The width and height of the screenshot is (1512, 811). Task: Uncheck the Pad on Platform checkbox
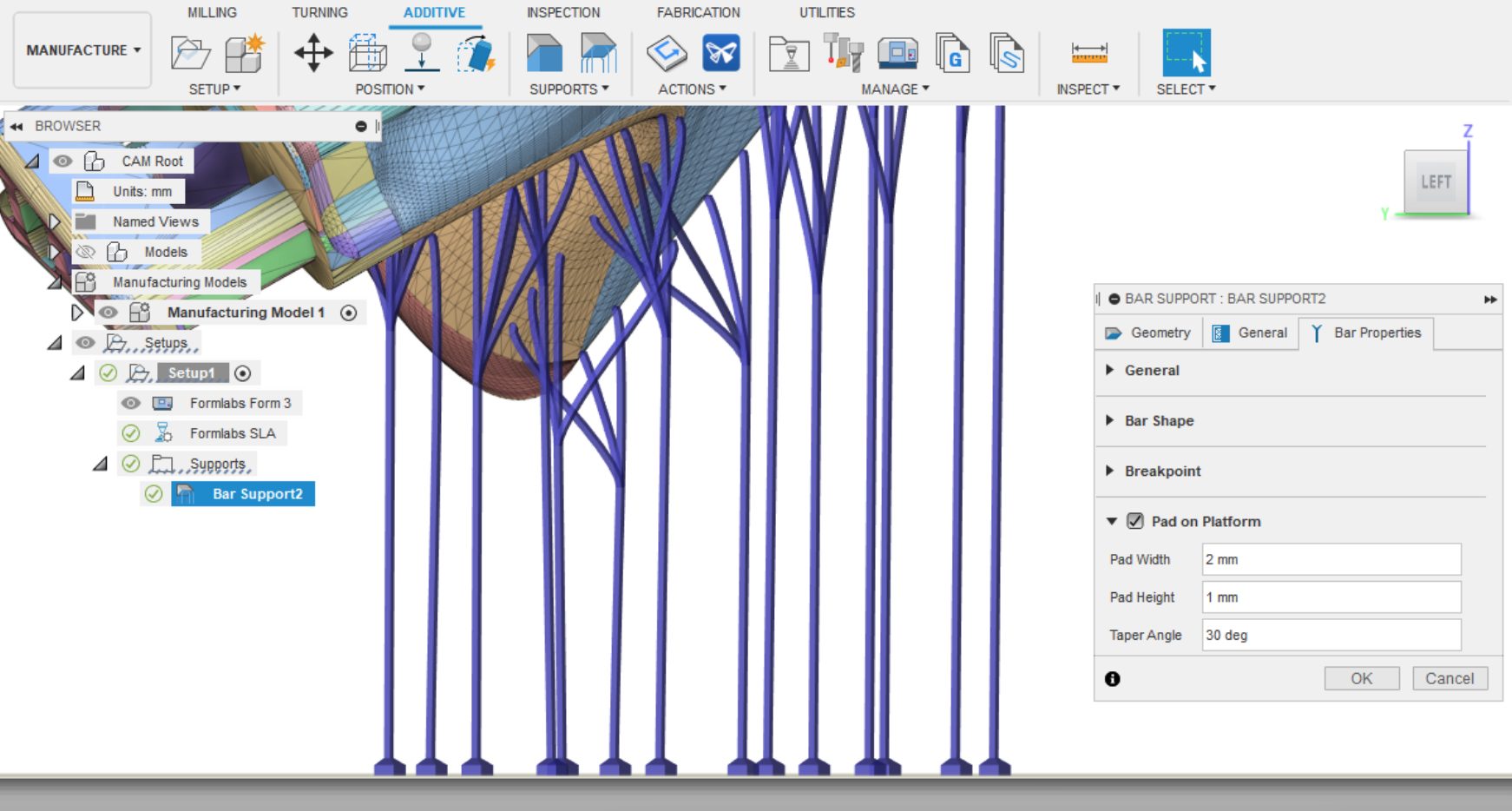tap(1134, 521)
